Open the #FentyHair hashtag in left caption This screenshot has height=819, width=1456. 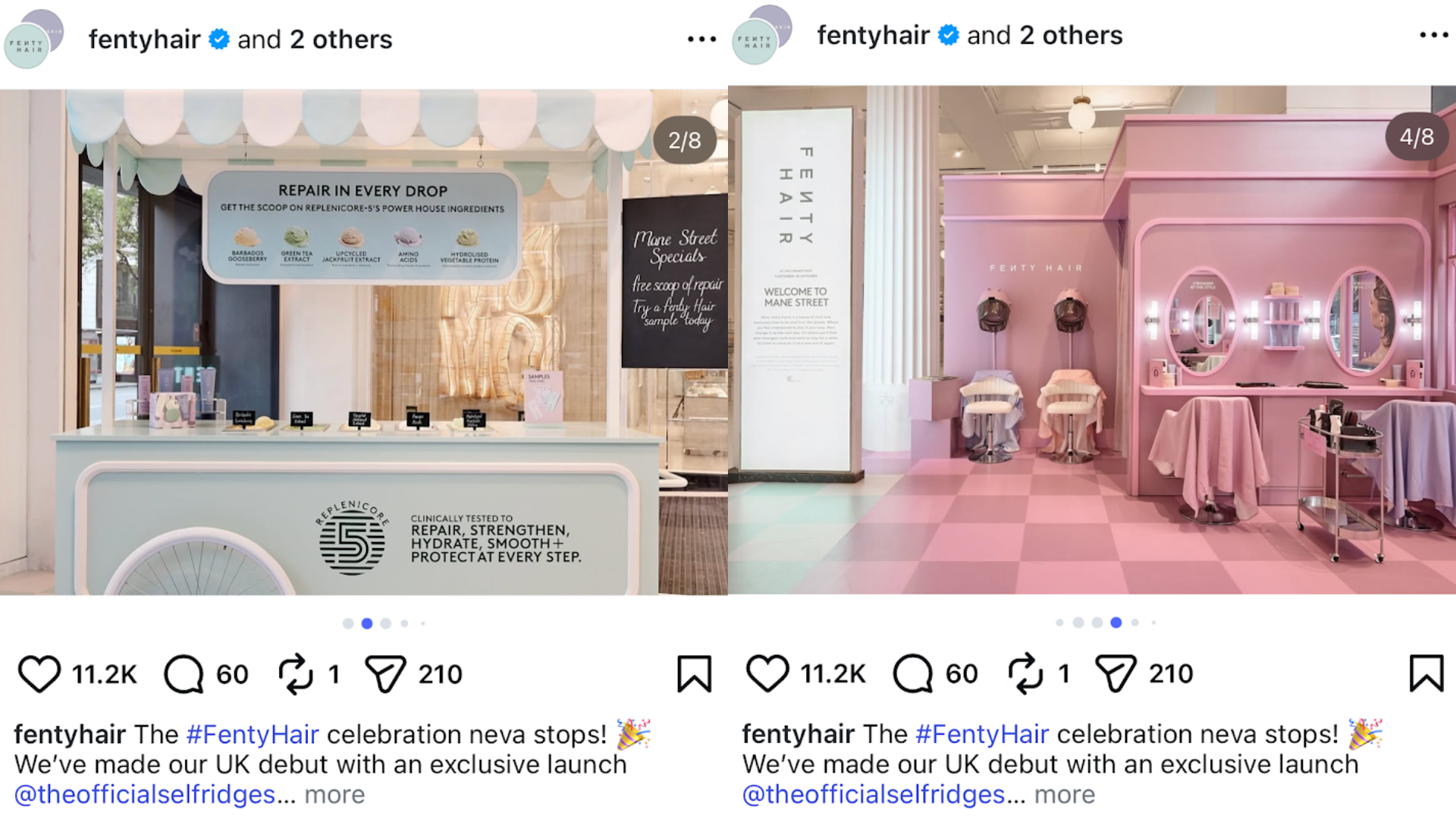point(253,734)
